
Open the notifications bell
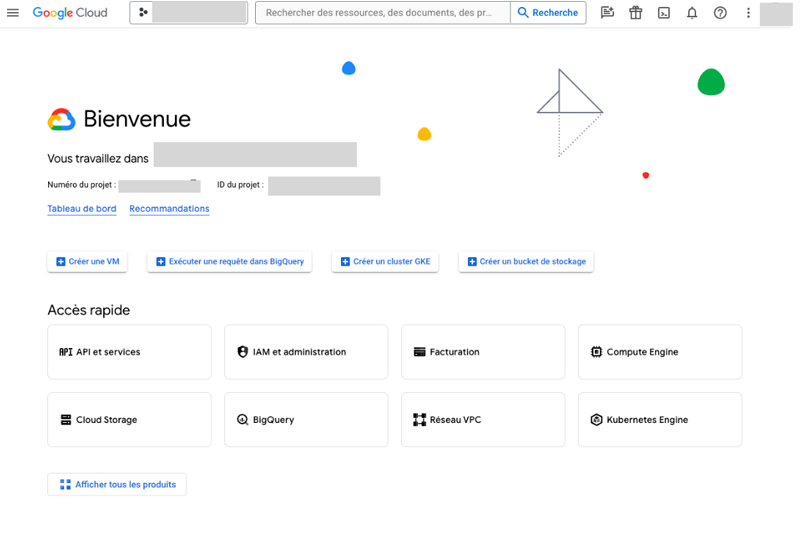[692, 13]
